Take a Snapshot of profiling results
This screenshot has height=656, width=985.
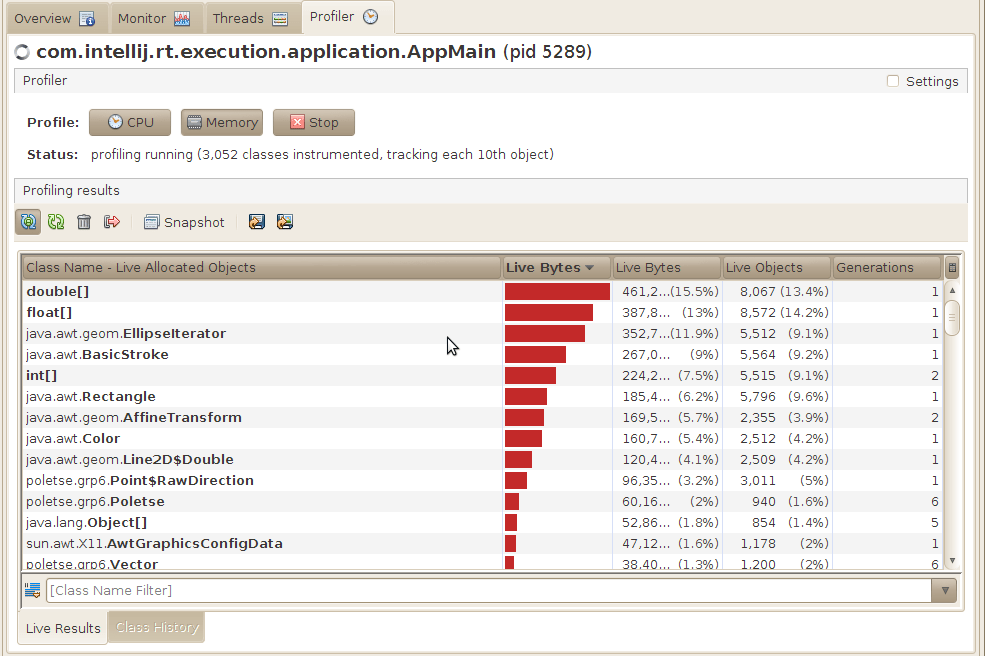coord(184,222)
